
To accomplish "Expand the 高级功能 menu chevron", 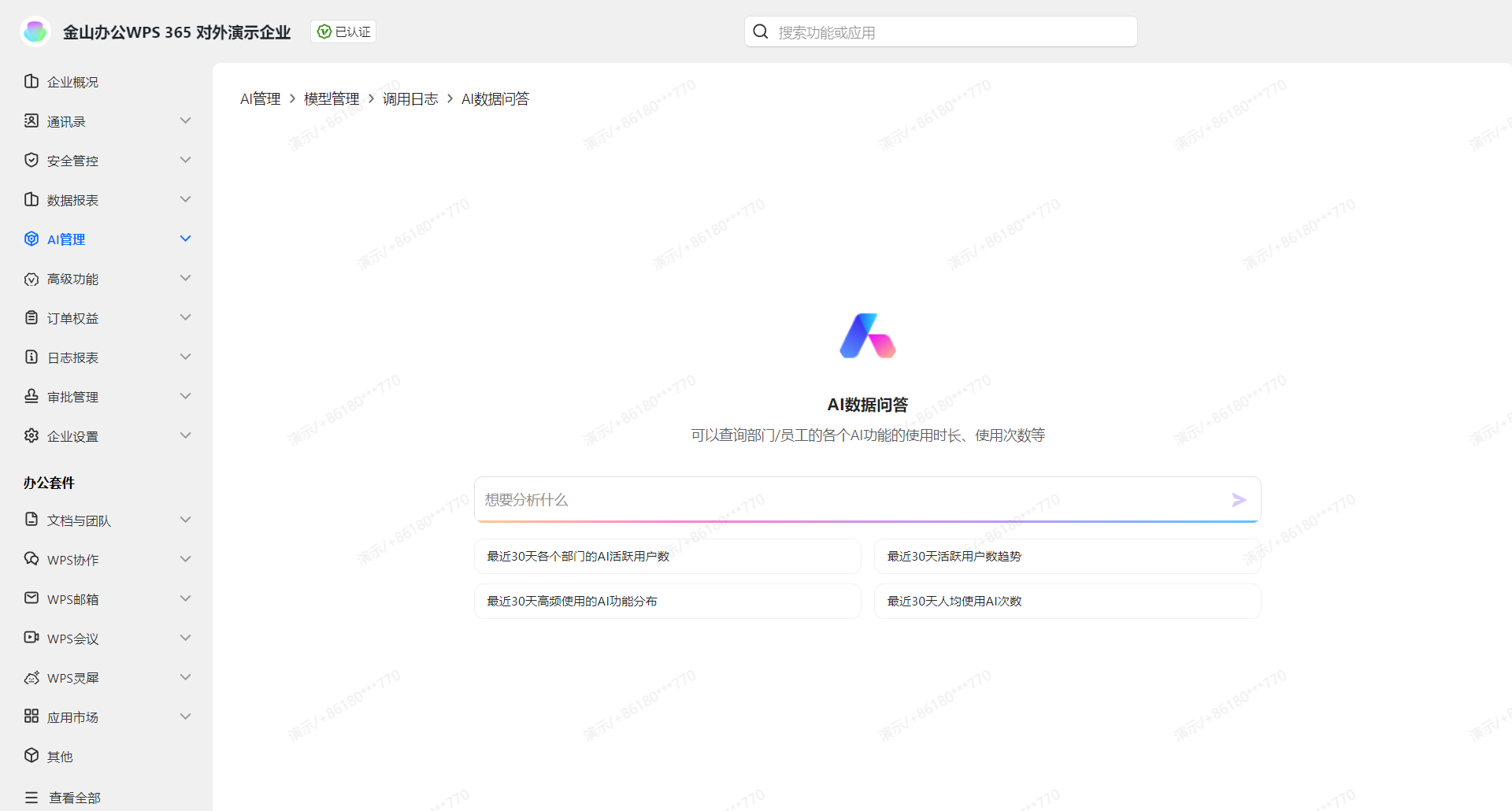I will [x=186, y=278].
